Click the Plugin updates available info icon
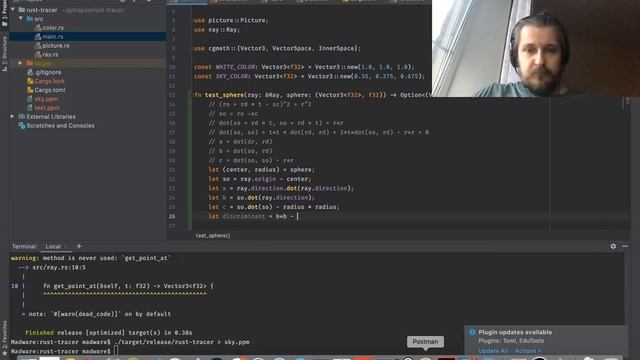This screenshot has width=640, height=360. (x=472, y=332)
